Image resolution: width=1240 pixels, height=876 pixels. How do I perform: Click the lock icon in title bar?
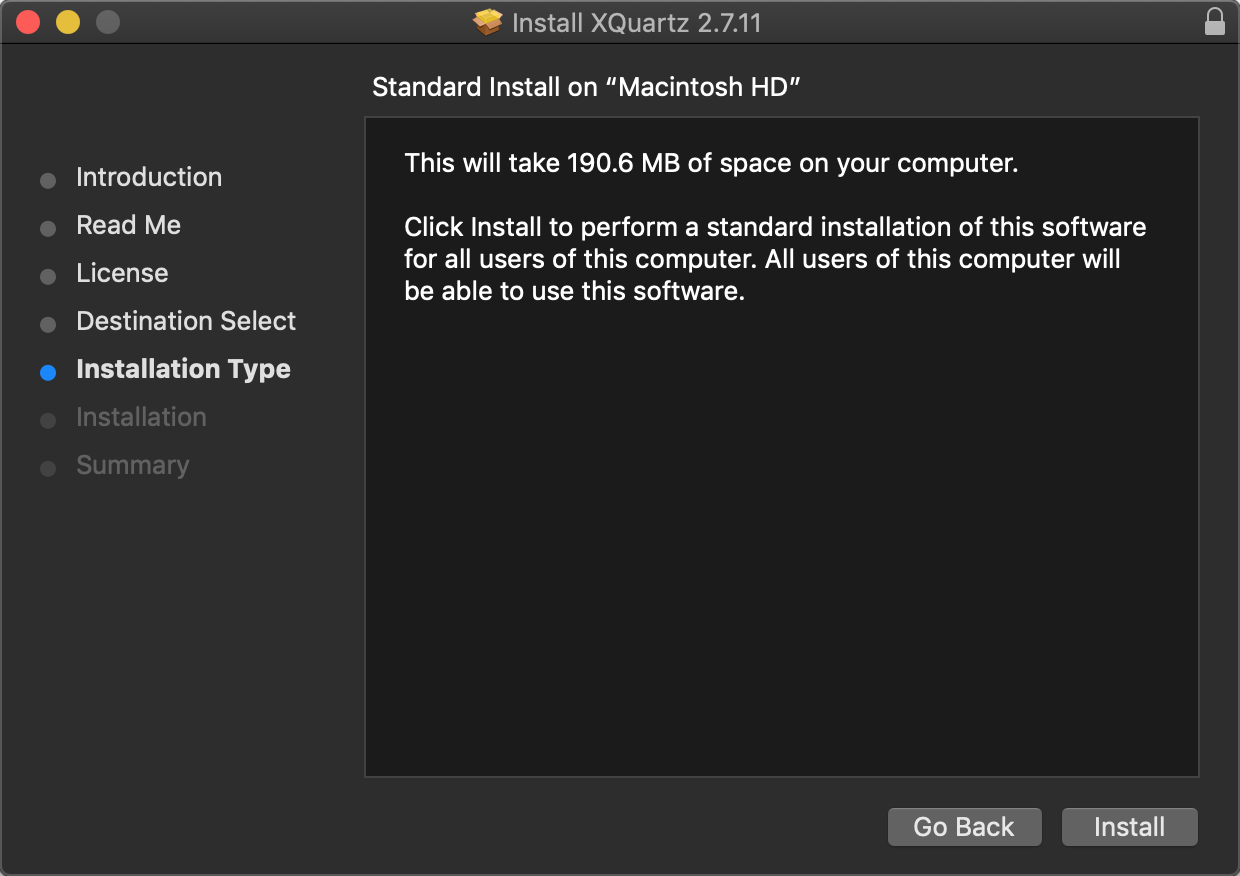(1215, 22)
